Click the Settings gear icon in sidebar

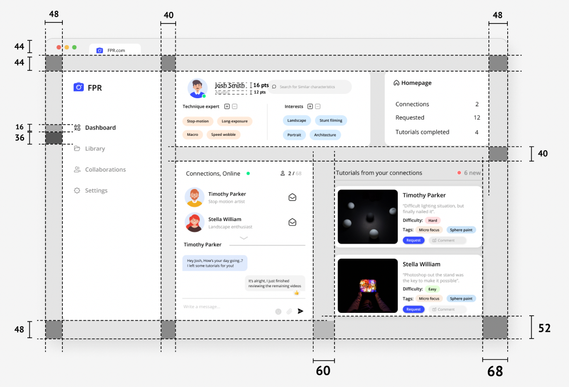[77, 190]
